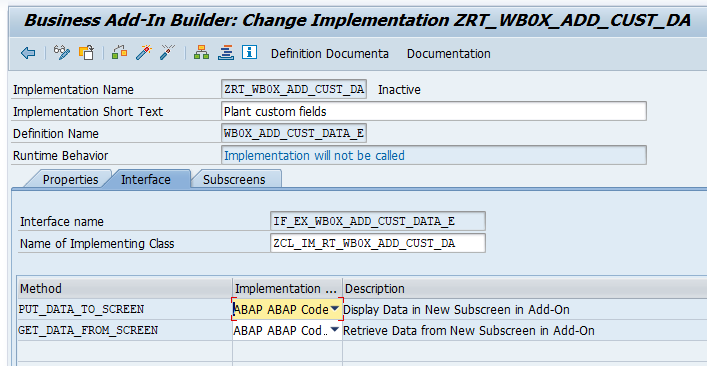
Task: Click the Method column header
Action: [125, 288]
